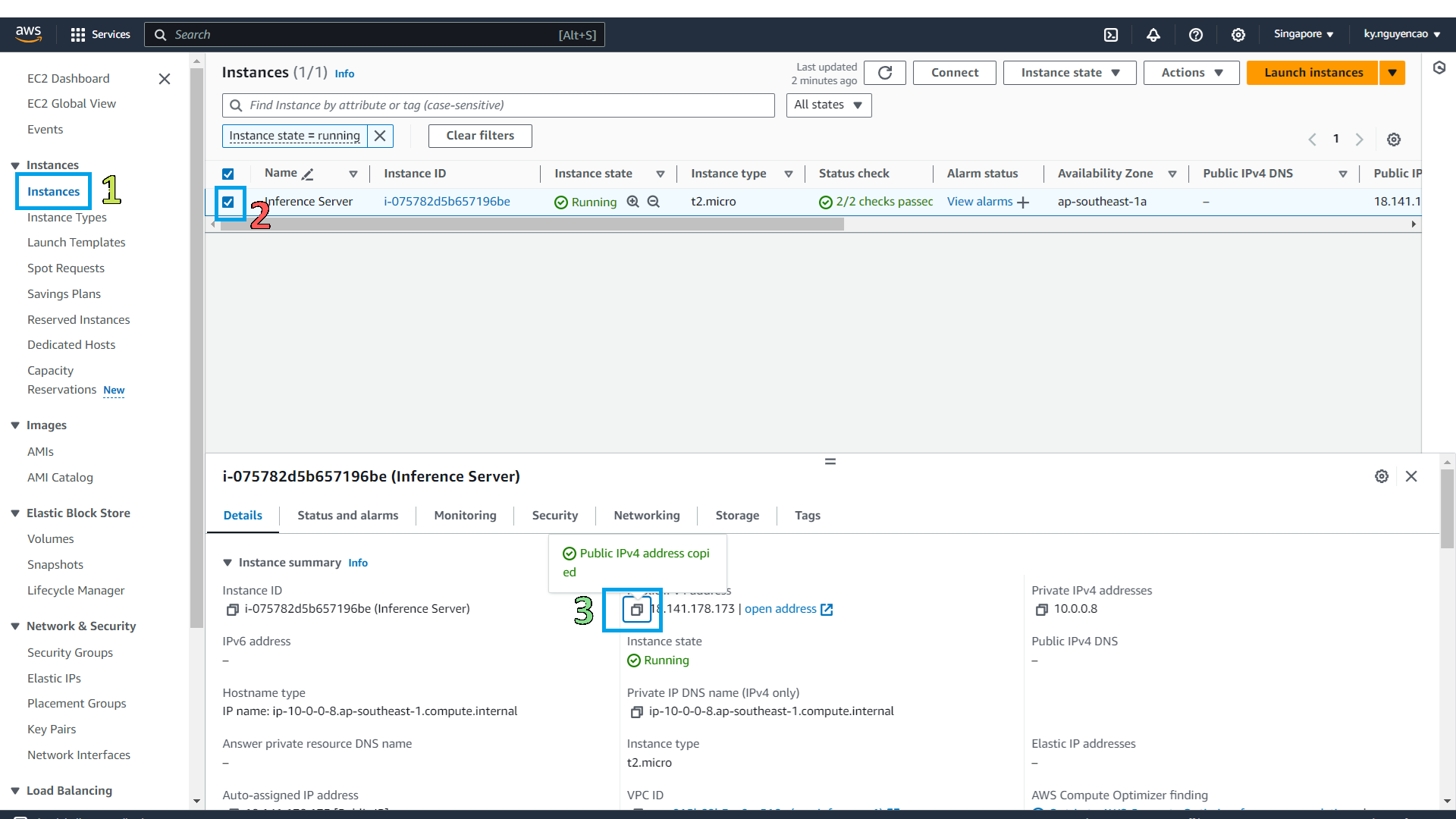The height and width of the screenshot is (819, 1456).
Task: Open the Instance state dropdown button
Action: click(x=1070, y=73)
